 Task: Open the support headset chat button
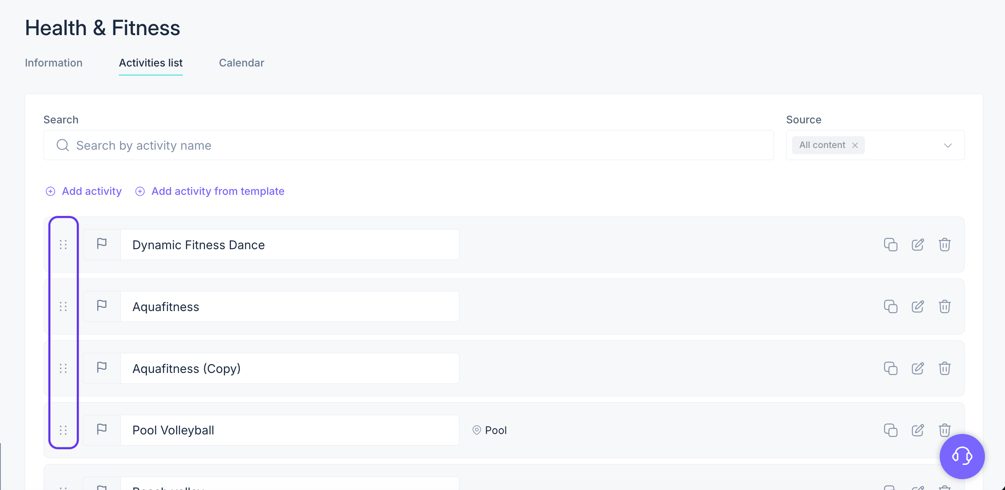click(x=962, y=457)
